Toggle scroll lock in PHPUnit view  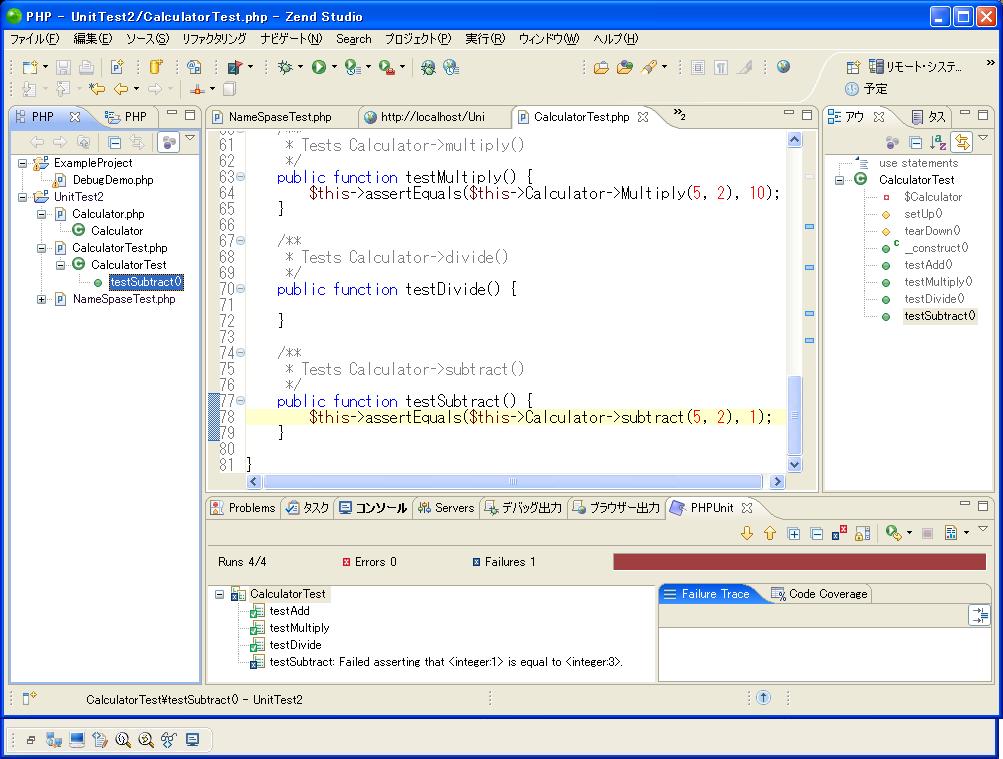click(863, 534)
